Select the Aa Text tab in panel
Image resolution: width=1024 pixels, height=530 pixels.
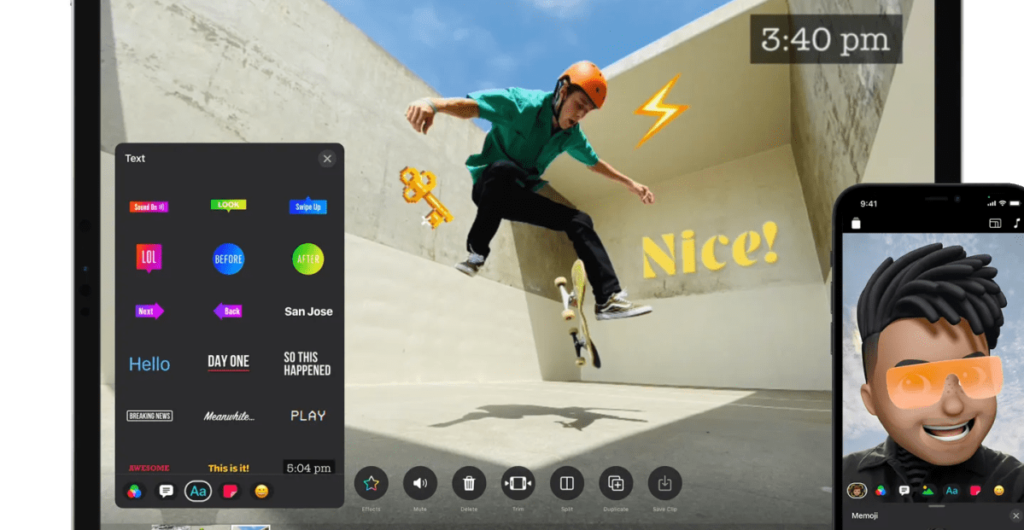(x=198, y=491)
